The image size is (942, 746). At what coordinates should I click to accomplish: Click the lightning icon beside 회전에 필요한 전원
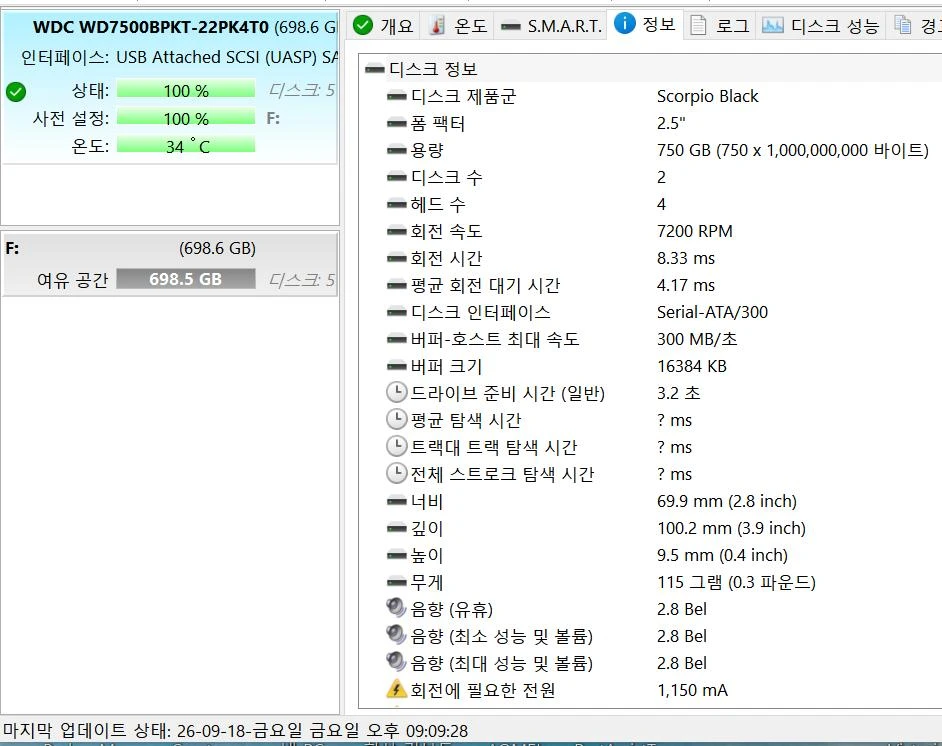pyautogui.click(x=397, y=688)
